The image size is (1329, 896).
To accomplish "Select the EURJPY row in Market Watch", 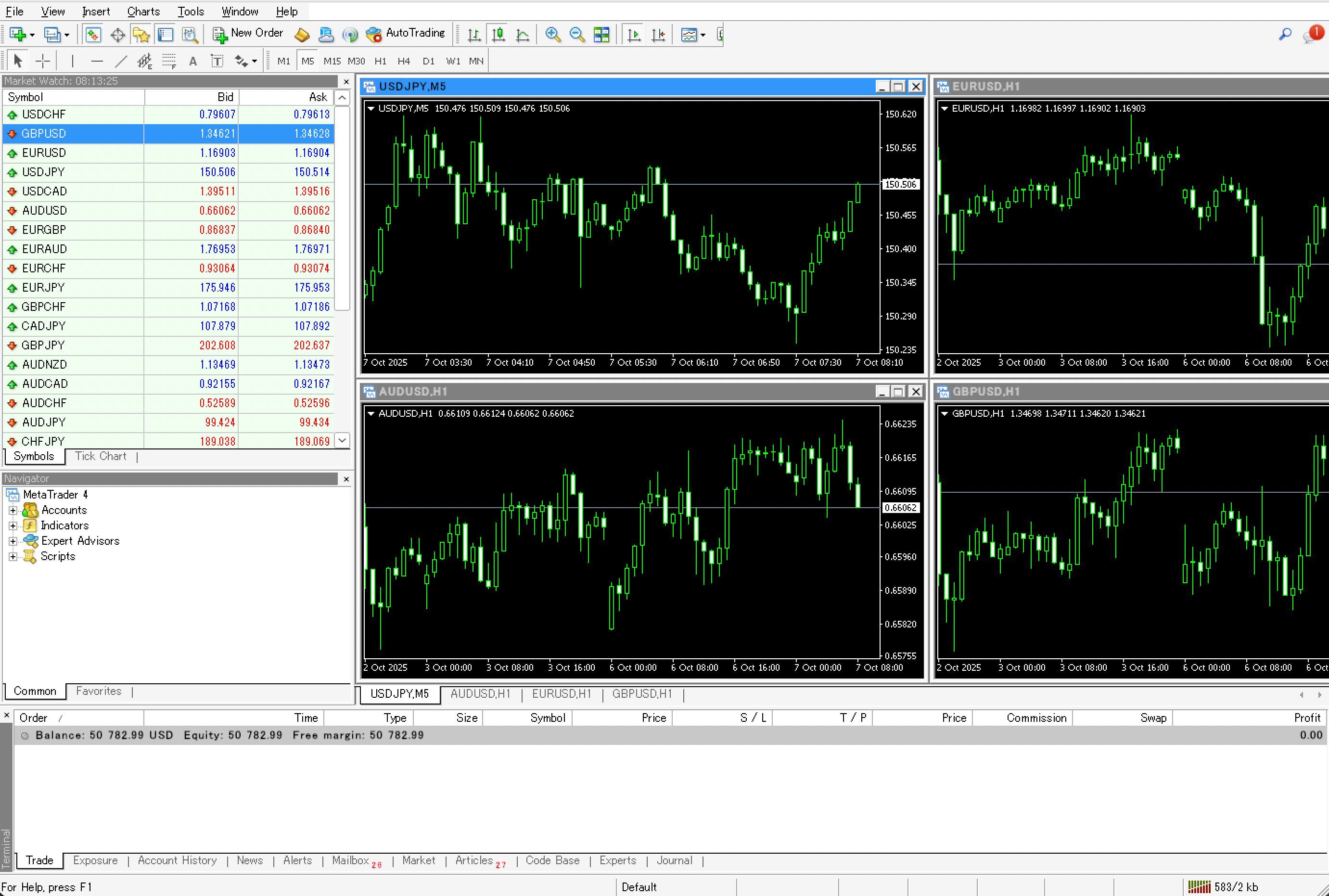I will (43, 287).
